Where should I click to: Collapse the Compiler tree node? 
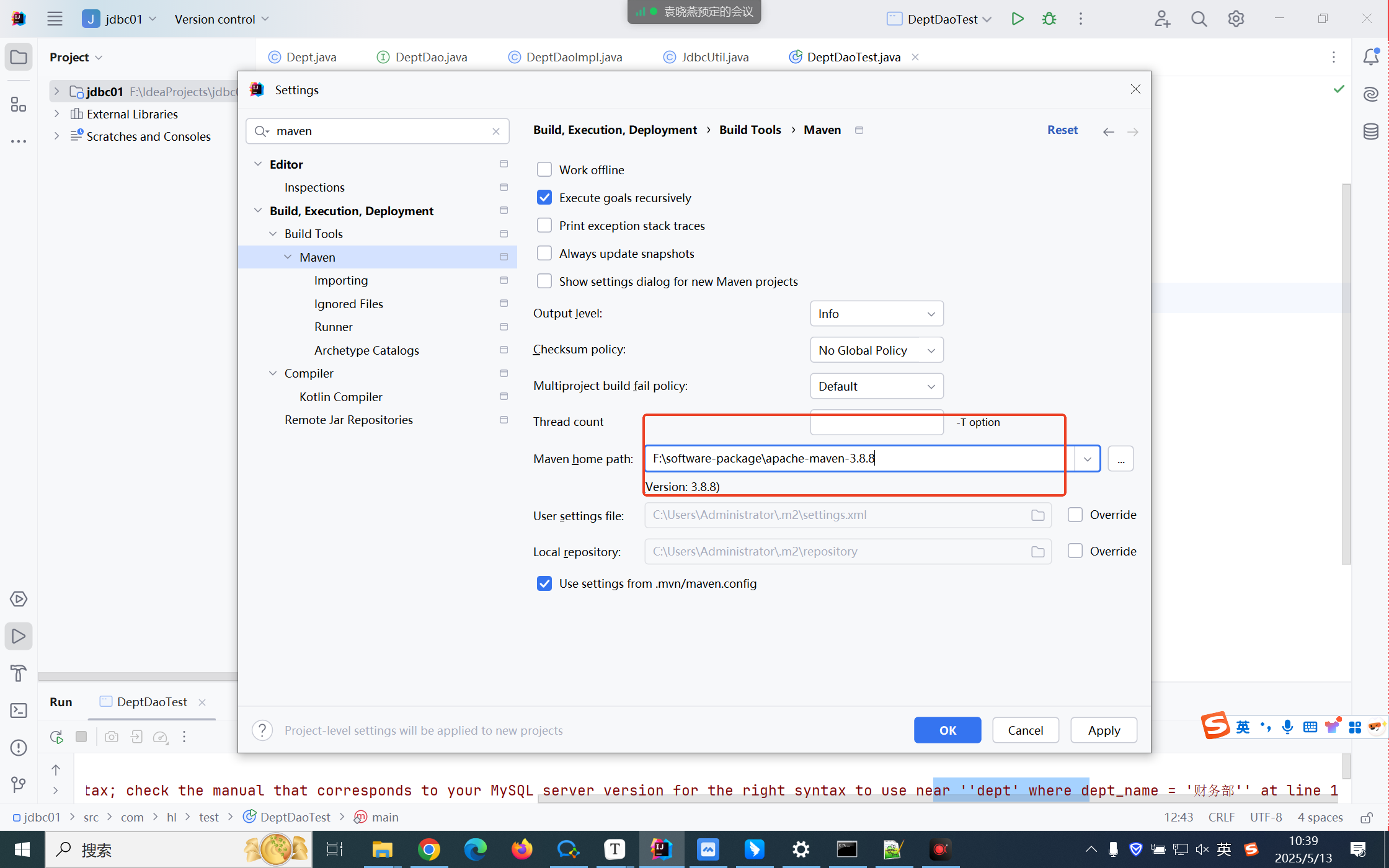(273, 373)
